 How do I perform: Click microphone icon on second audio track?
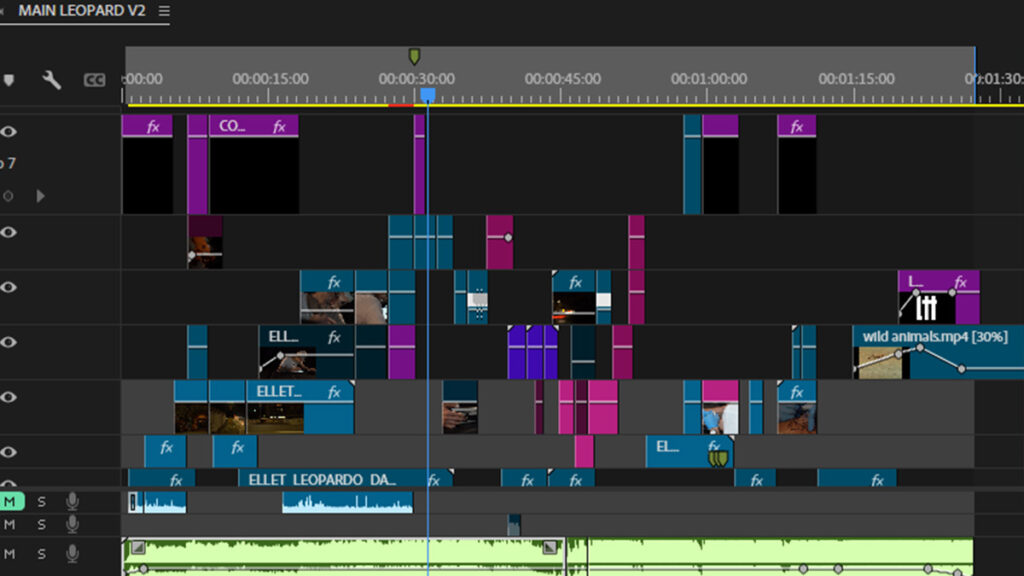point(72,524)
